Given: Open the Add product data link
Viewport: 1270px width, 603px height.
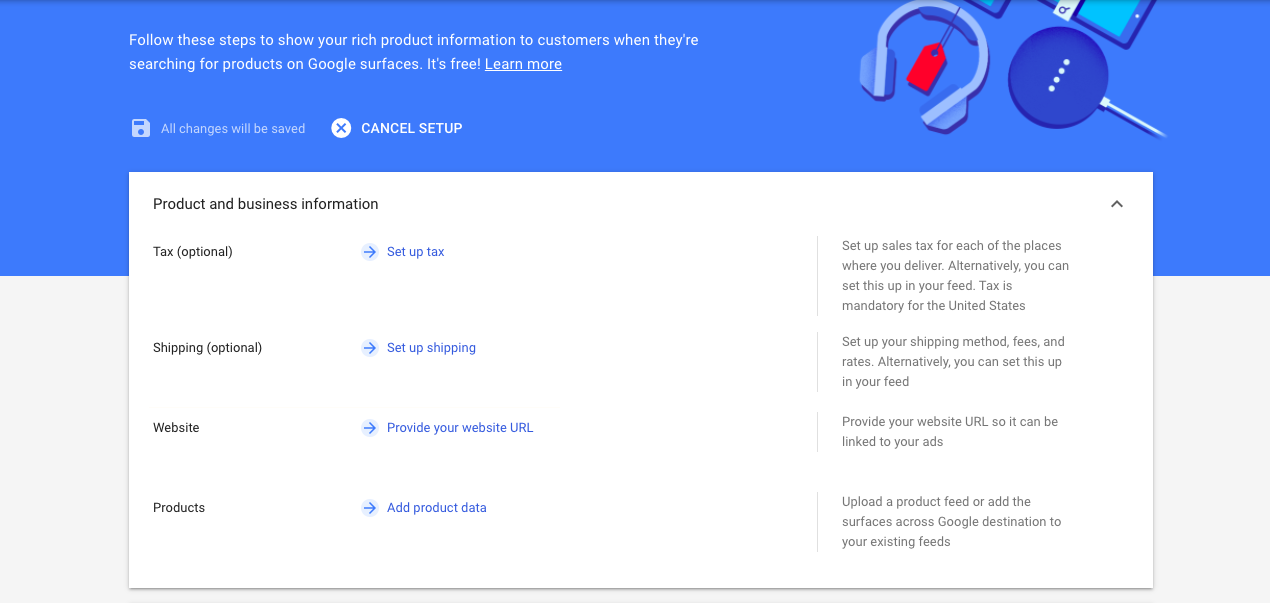Looking at the screenshot, I should pyautogui.click(x=437, y=508).
